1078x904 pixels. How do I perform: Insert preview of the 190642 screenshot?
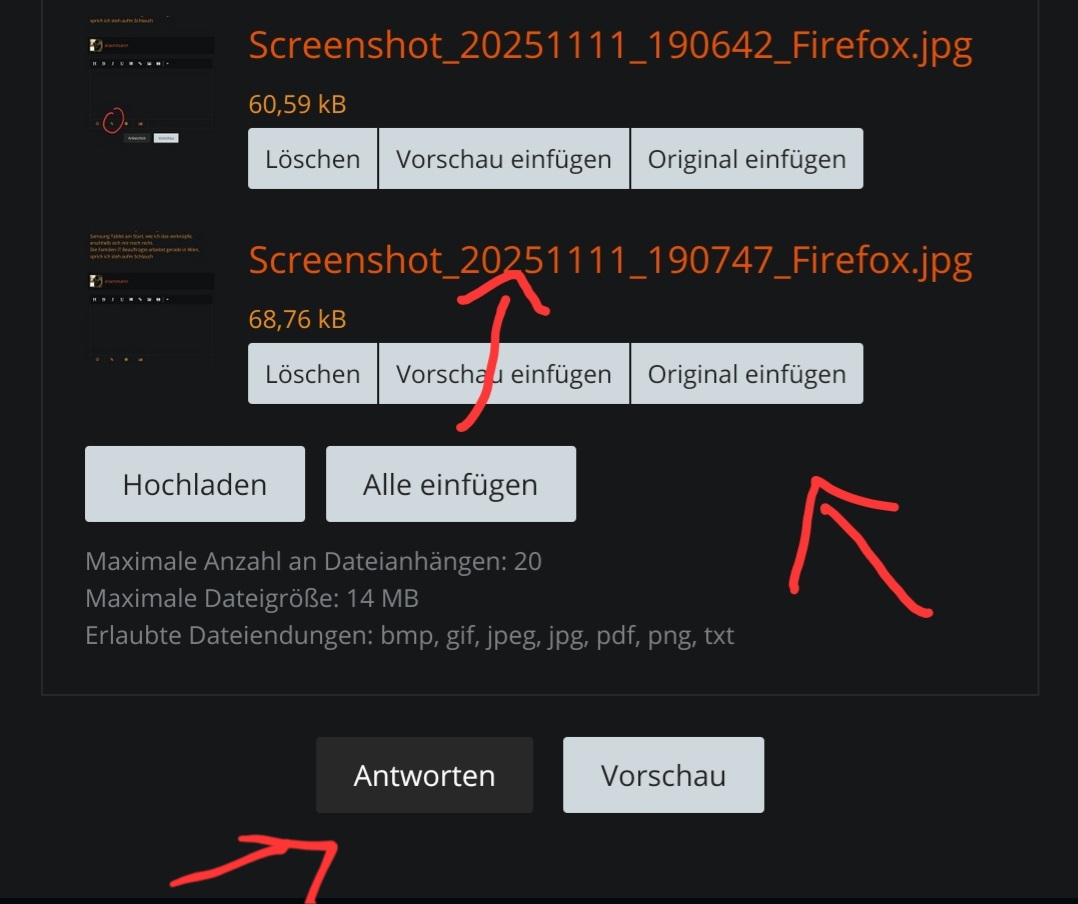503,159
